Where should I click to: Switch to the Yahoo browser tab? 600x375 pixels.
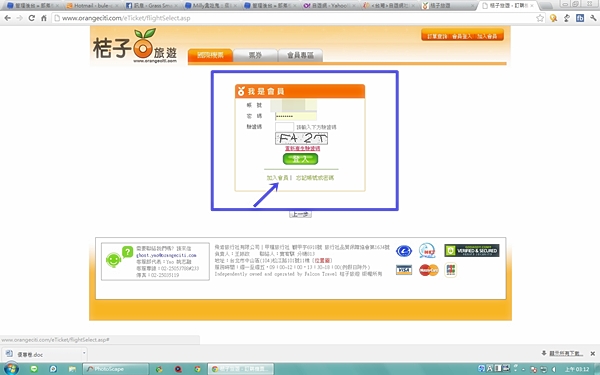329,6
